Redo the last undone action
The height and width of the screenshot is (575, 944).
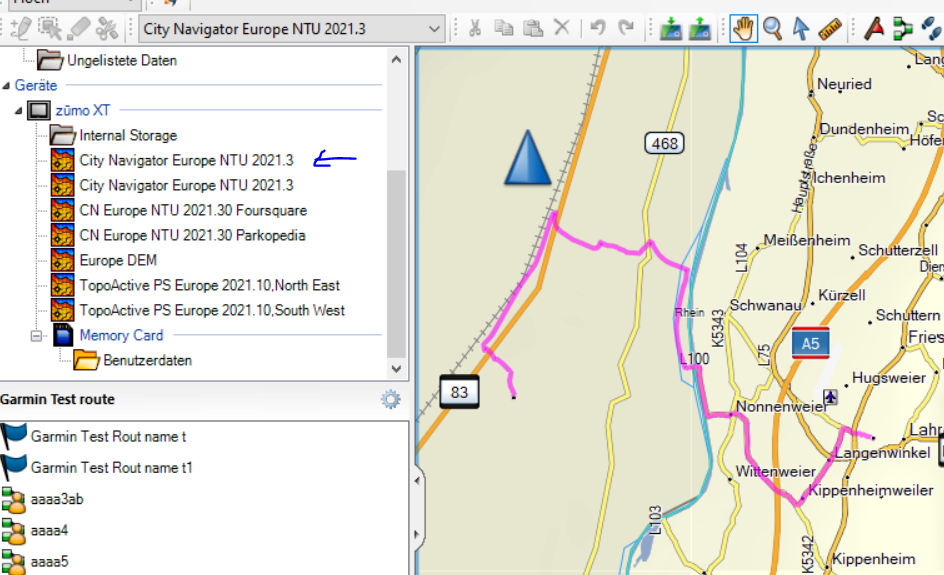pos(627,28)
